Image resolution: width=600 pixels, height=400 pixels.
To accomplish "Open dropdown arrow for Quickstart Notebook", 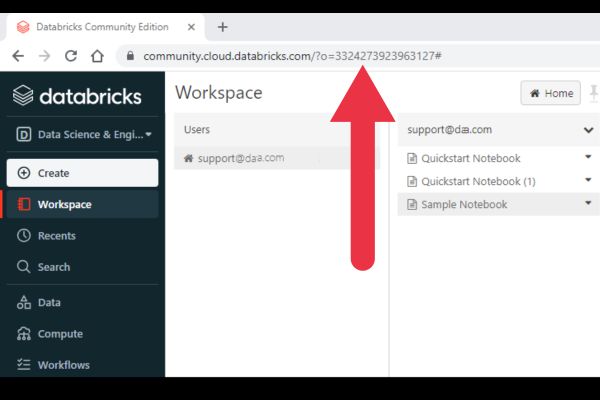I will pos(588,157).
